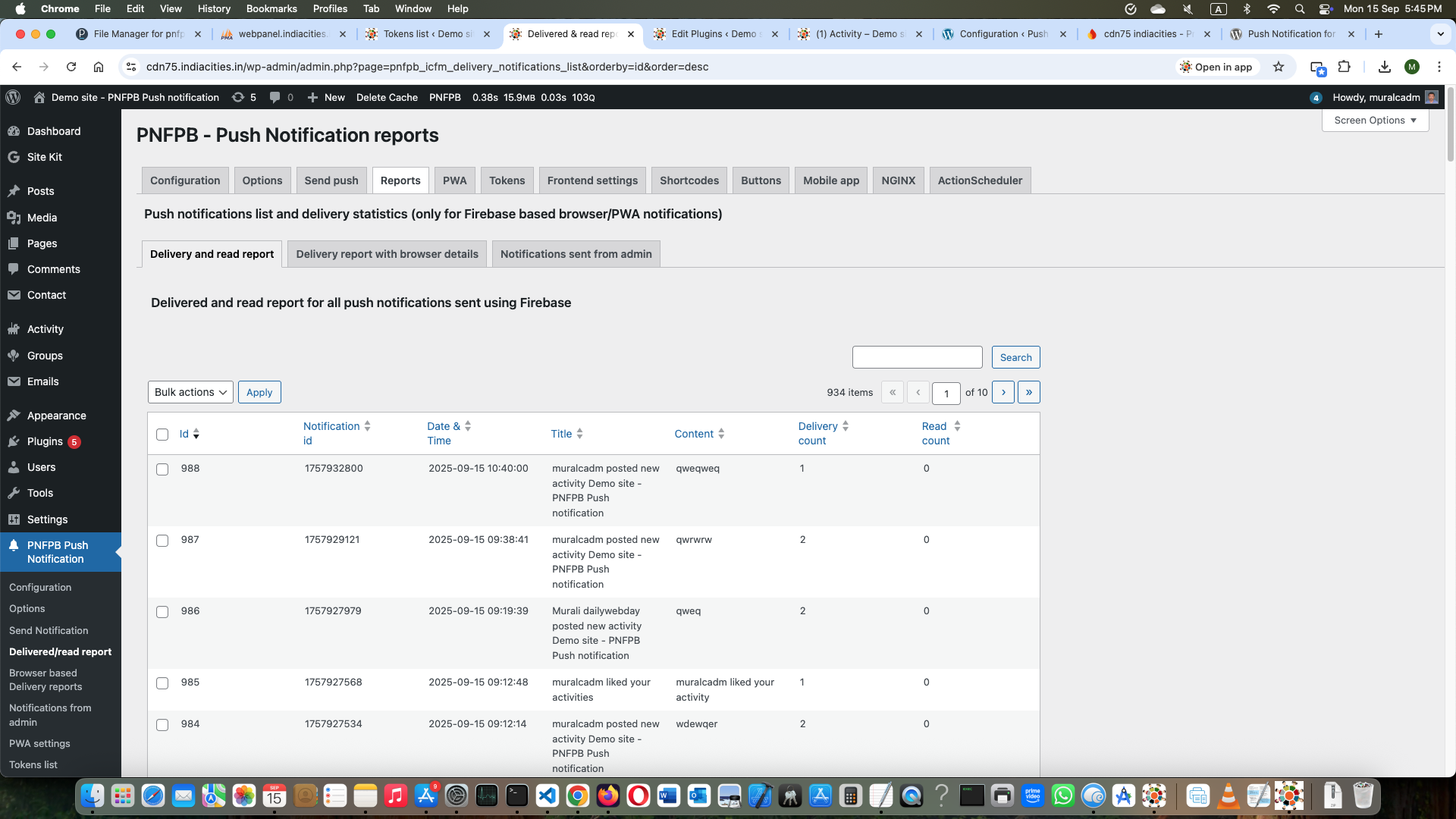Expand the Screen Options panel

coord(1375,120)
